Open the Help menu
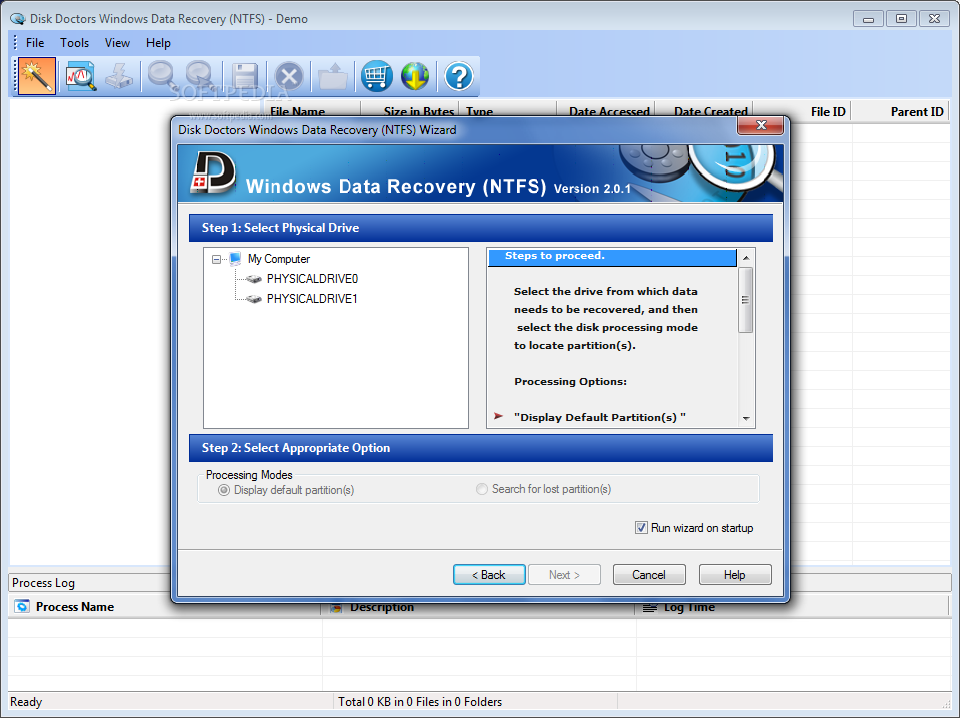Viewport: 960px width, 718px height. pyautogui.click(x=158, y=43)
